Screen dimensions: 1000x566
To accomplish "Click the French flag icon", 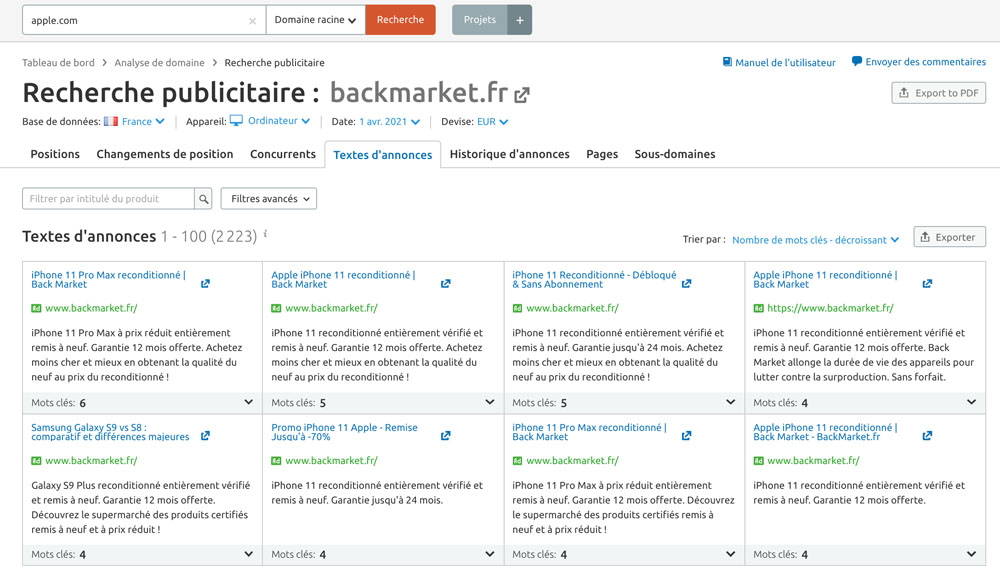I will click(x=111, y=121).
